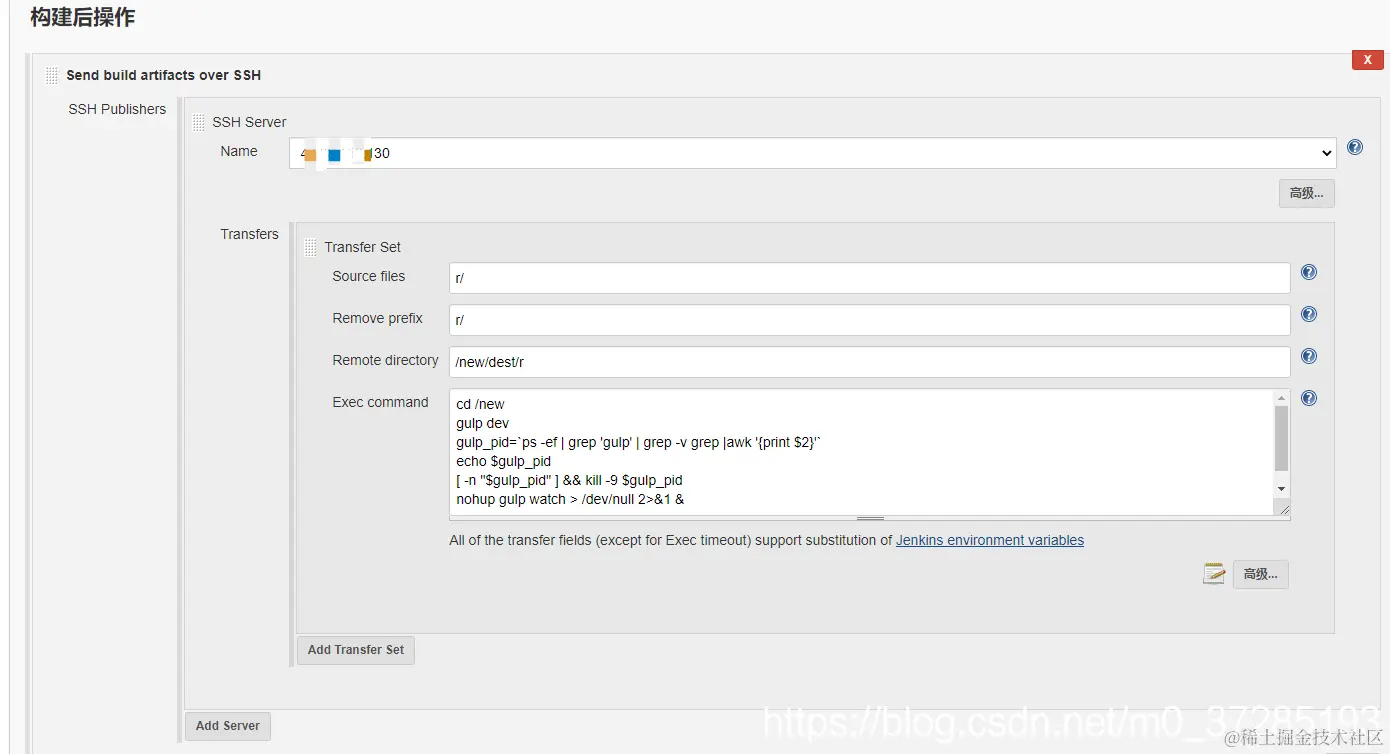
Task: Open the SSH Server Name dropdown
Action: 812,153
